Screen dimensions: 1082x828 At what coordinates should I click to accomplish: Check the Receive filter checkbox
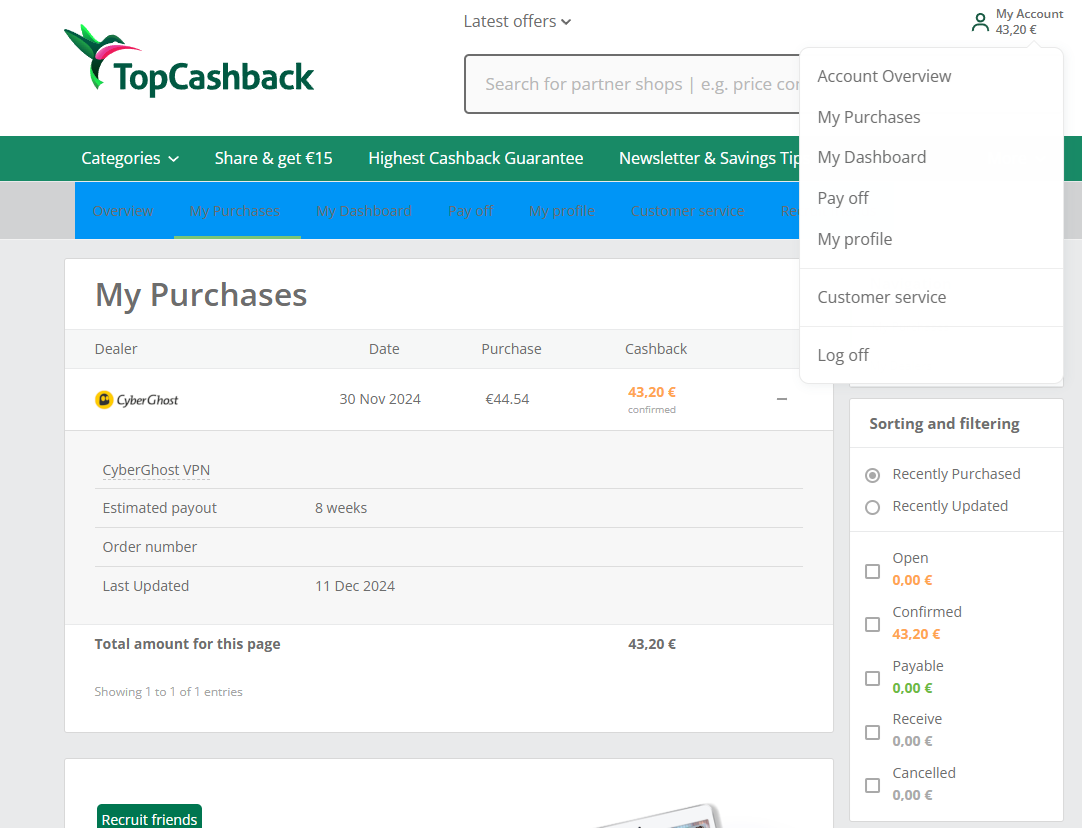(872, 732)
